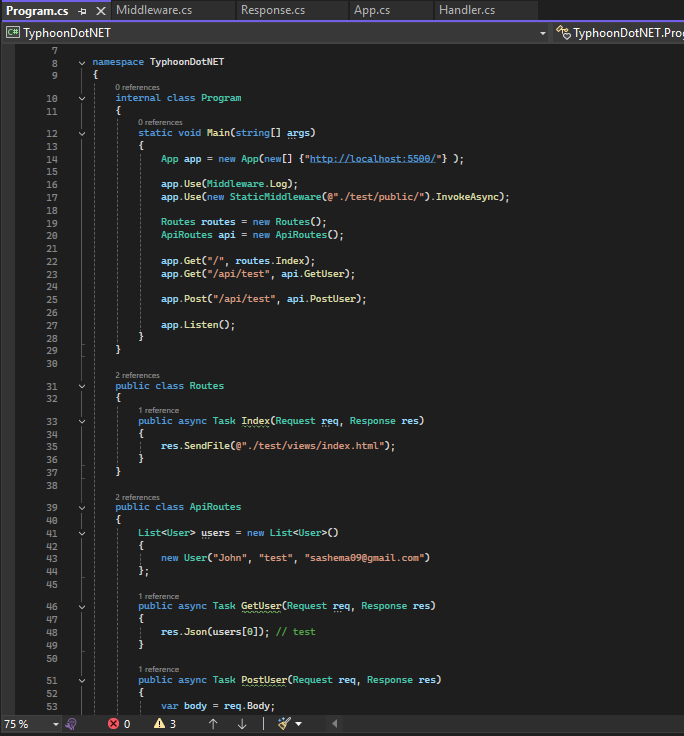This screenshot has width=684, height=736.
Task: Show the 0 errors indicator
Action: pos(119,724)
